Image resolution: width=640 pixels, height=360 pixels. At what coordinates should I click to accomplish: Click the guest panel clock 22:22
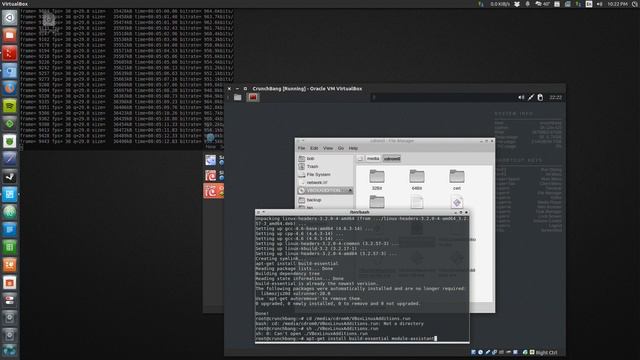pyautogui.click(x=555, y=98)
